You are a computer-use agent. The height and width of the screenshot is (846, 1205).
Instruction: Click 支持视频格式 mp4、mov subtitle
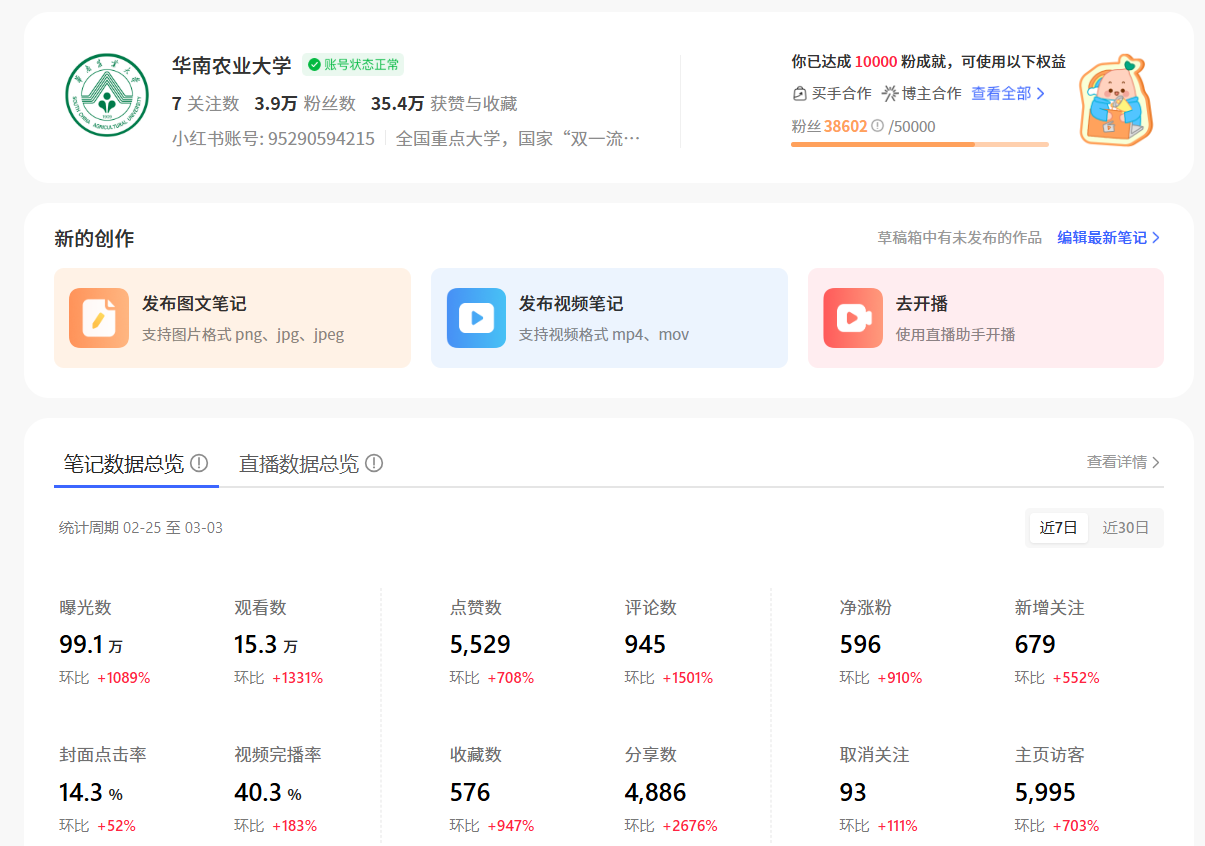pos(604,335)
